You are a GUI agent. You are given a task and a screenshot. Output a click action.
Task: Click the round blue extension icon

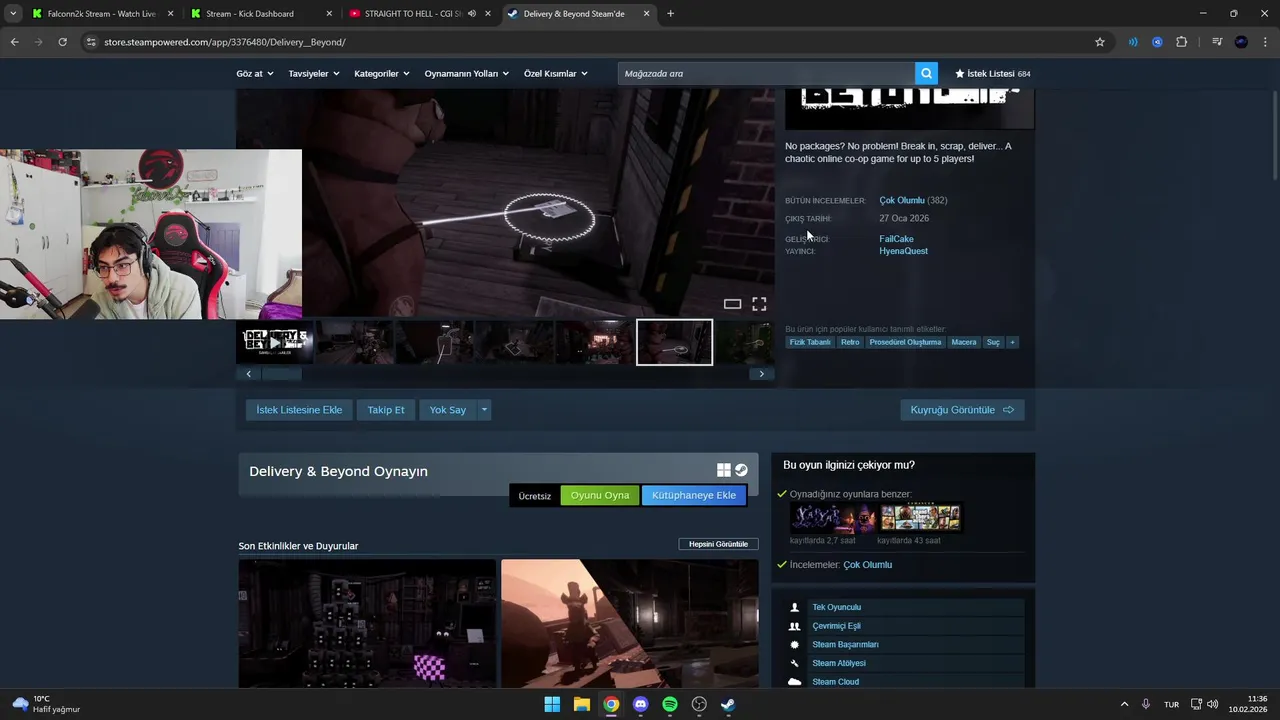(1157, 42)
